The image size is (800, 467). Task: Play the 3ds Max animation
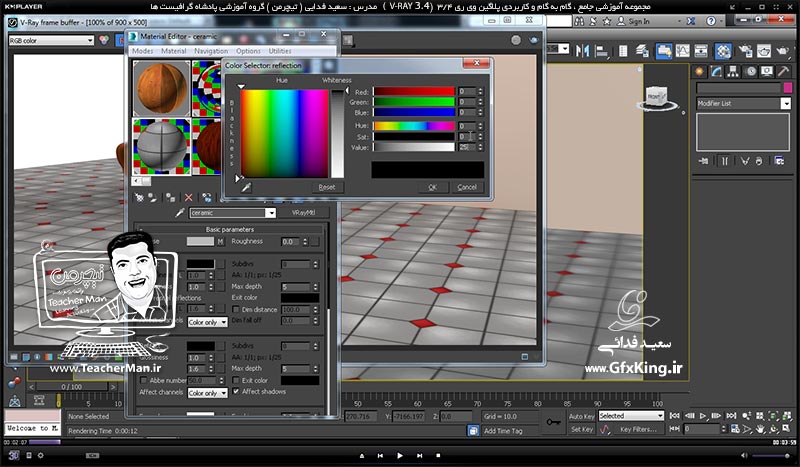[x=703, y=416]
